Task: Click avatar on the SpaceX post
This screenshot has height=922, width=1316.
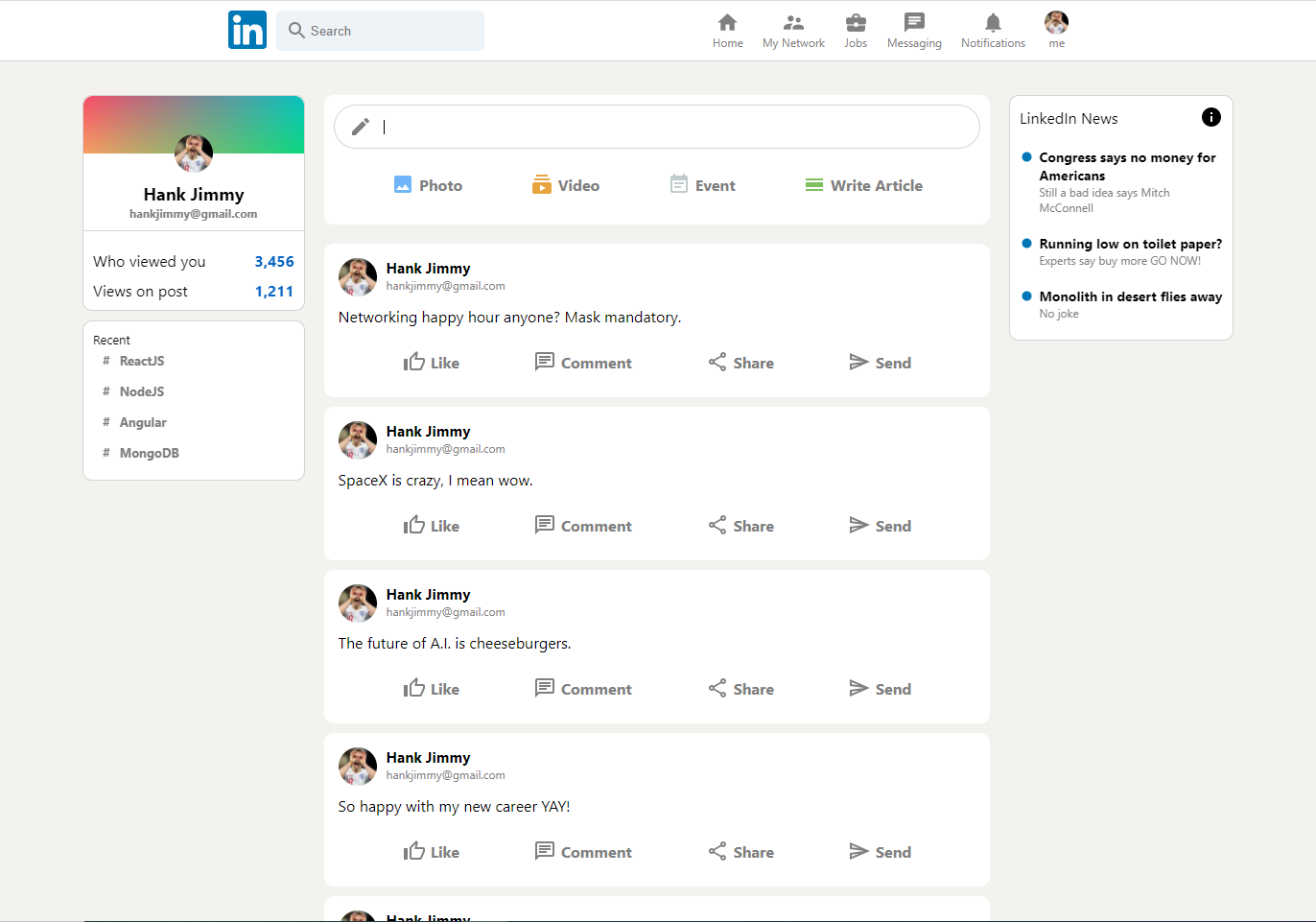Action: [x=358, y=440]
